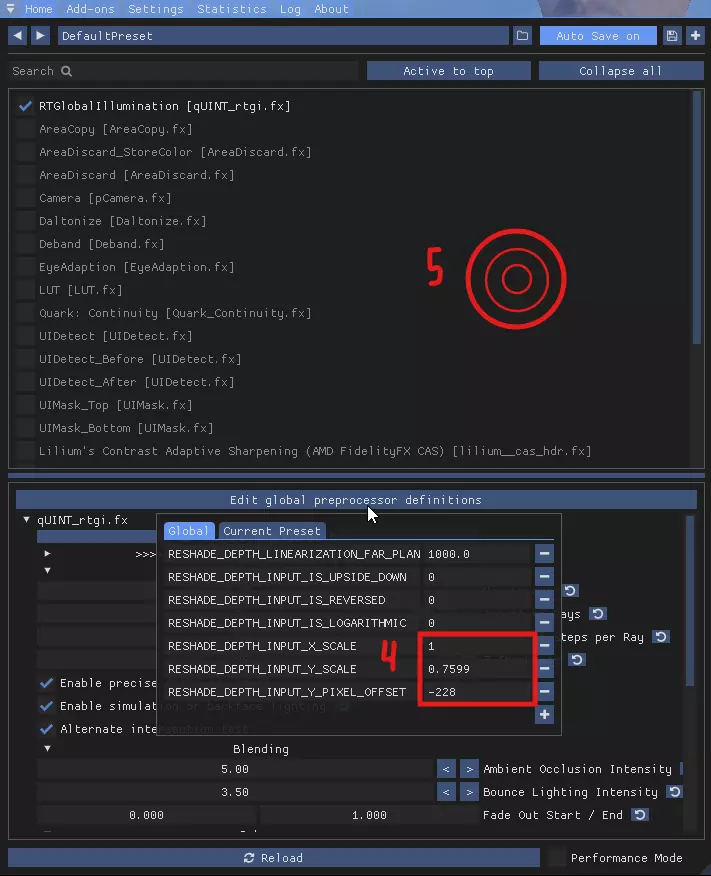Open the Home tab
711x876 pixels.
(x=39, y=9)
